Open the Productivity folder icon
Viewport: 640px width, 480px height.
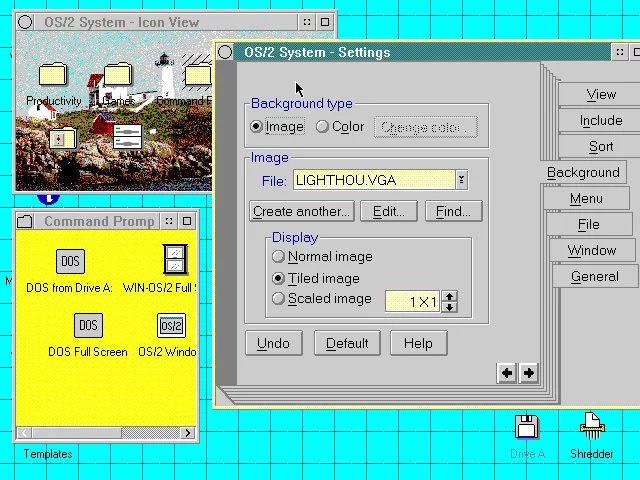click(53, 74)
